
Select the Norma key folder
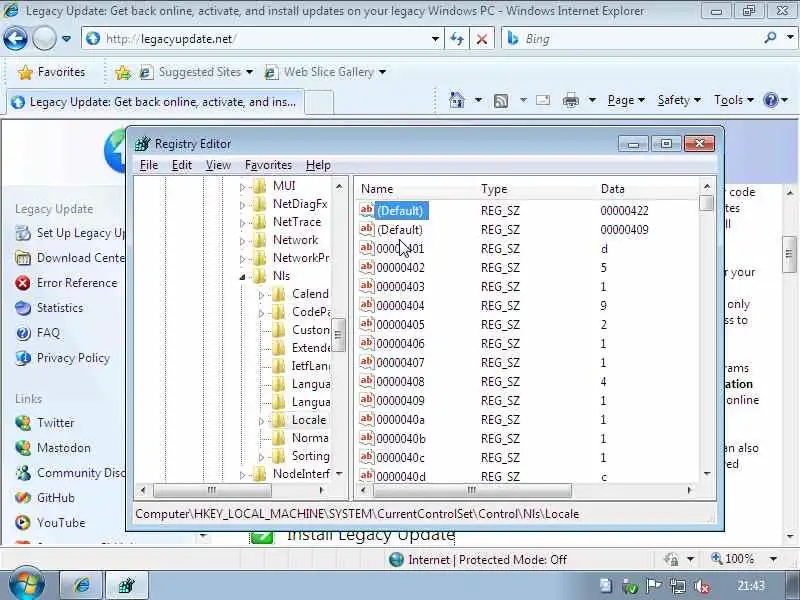310,438
